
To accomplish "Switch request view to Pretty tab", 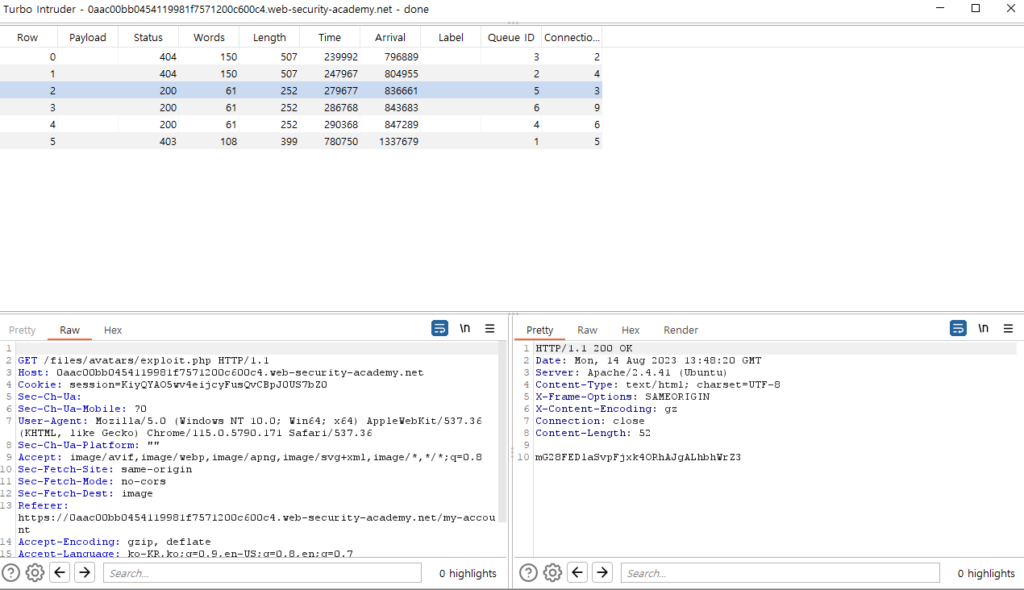I will point(22,330).
